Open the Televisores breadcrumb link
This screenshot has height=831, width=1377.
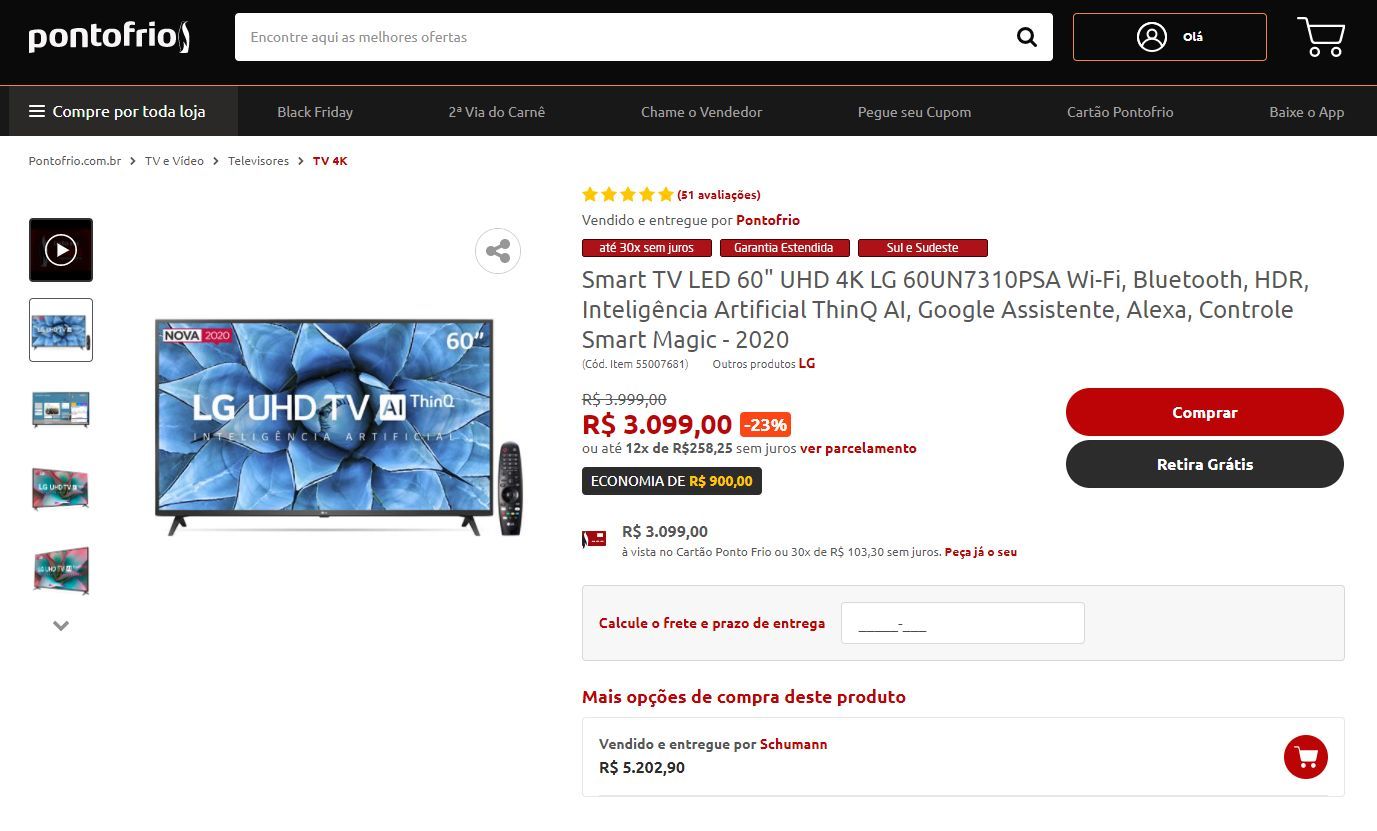[258, 161]
